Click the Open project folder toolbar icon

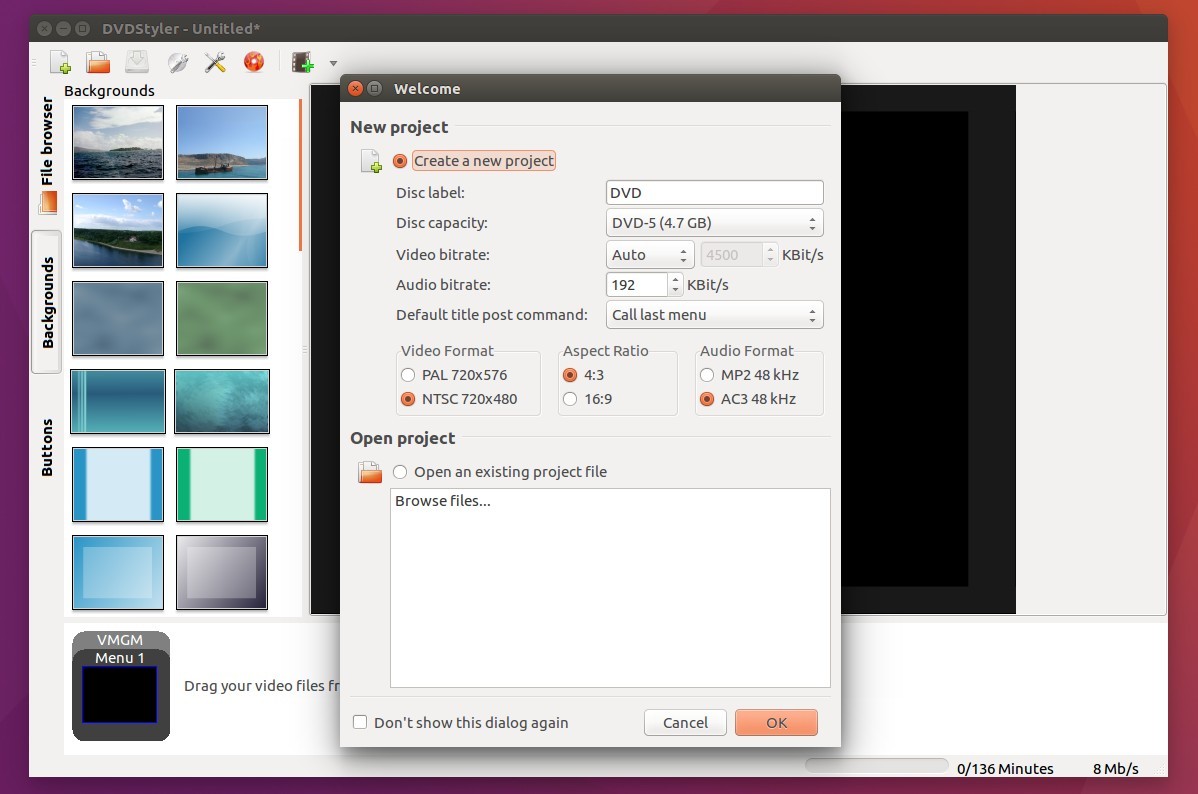click(98, 62)
